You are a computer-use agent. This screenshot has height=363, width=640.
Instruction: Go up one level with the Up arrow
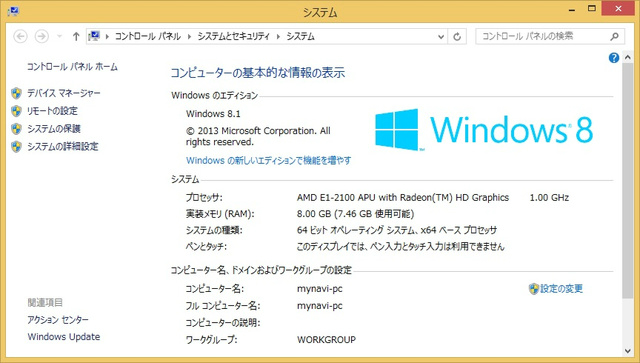[x=76, y=36]
